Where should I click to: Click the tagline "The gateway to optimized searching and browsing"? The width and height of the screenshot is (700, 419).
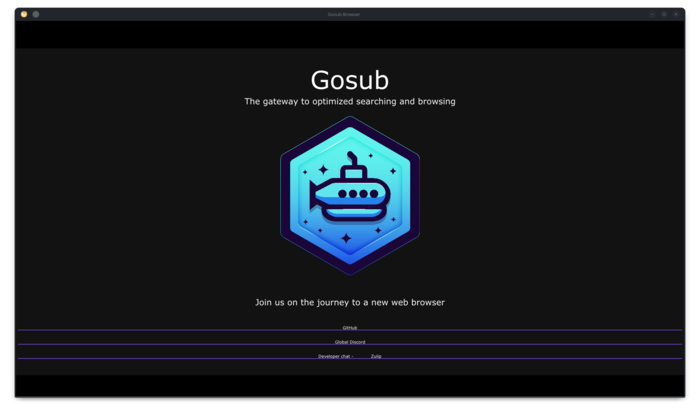350,101
